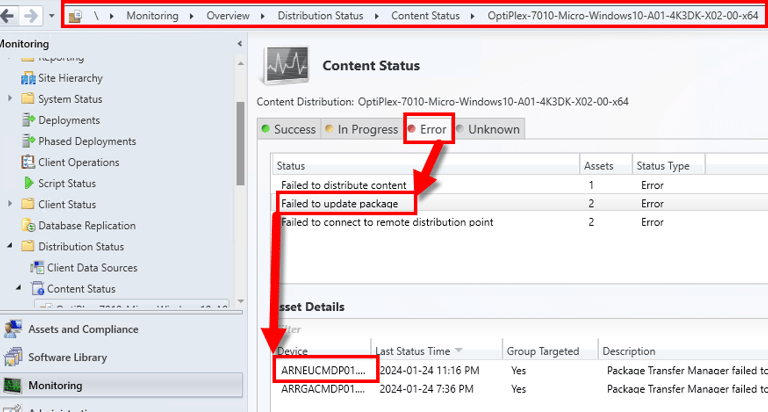Sort by the Description column header

683,351
